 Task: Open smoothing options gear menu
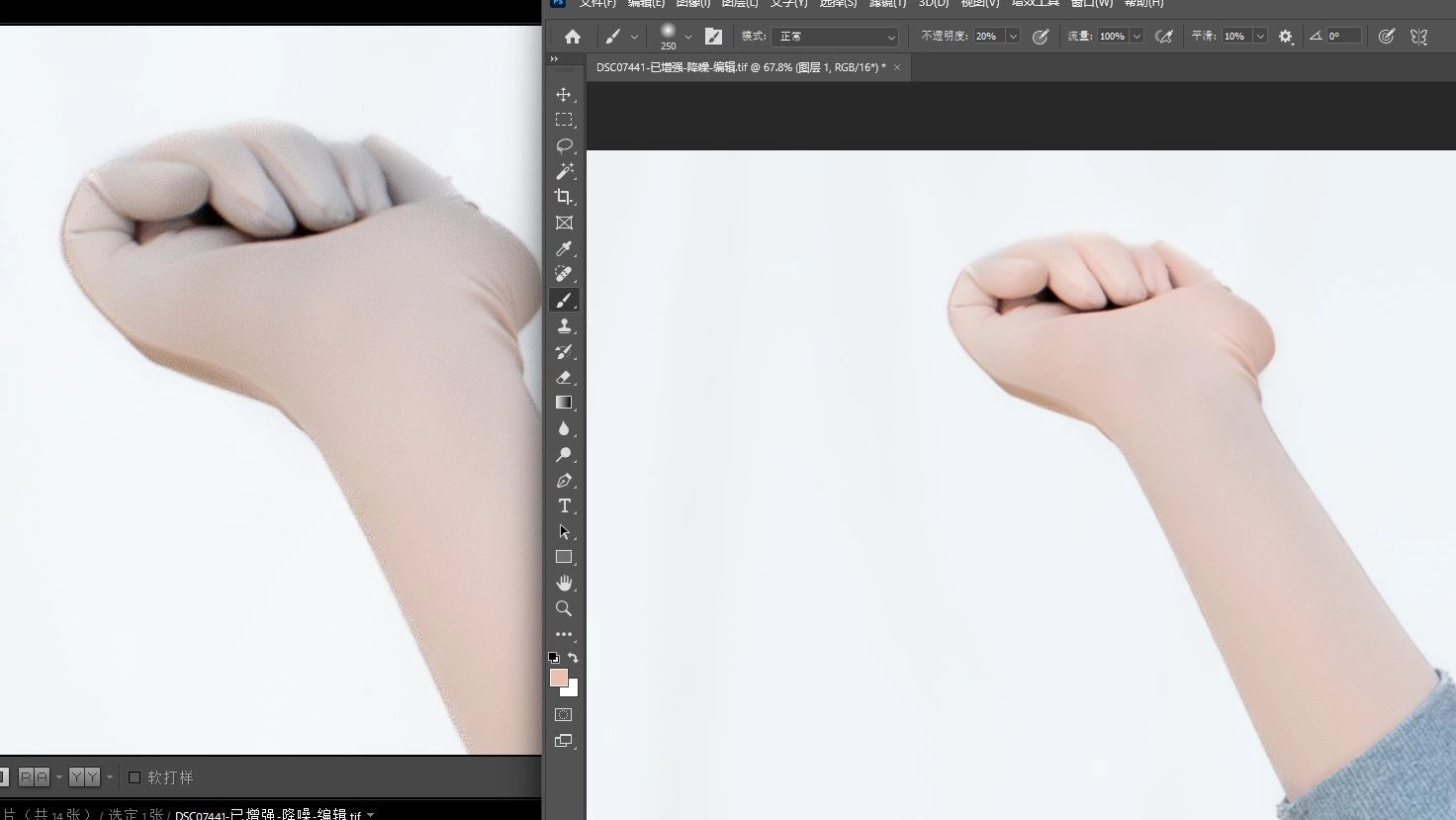(1285, 37)
